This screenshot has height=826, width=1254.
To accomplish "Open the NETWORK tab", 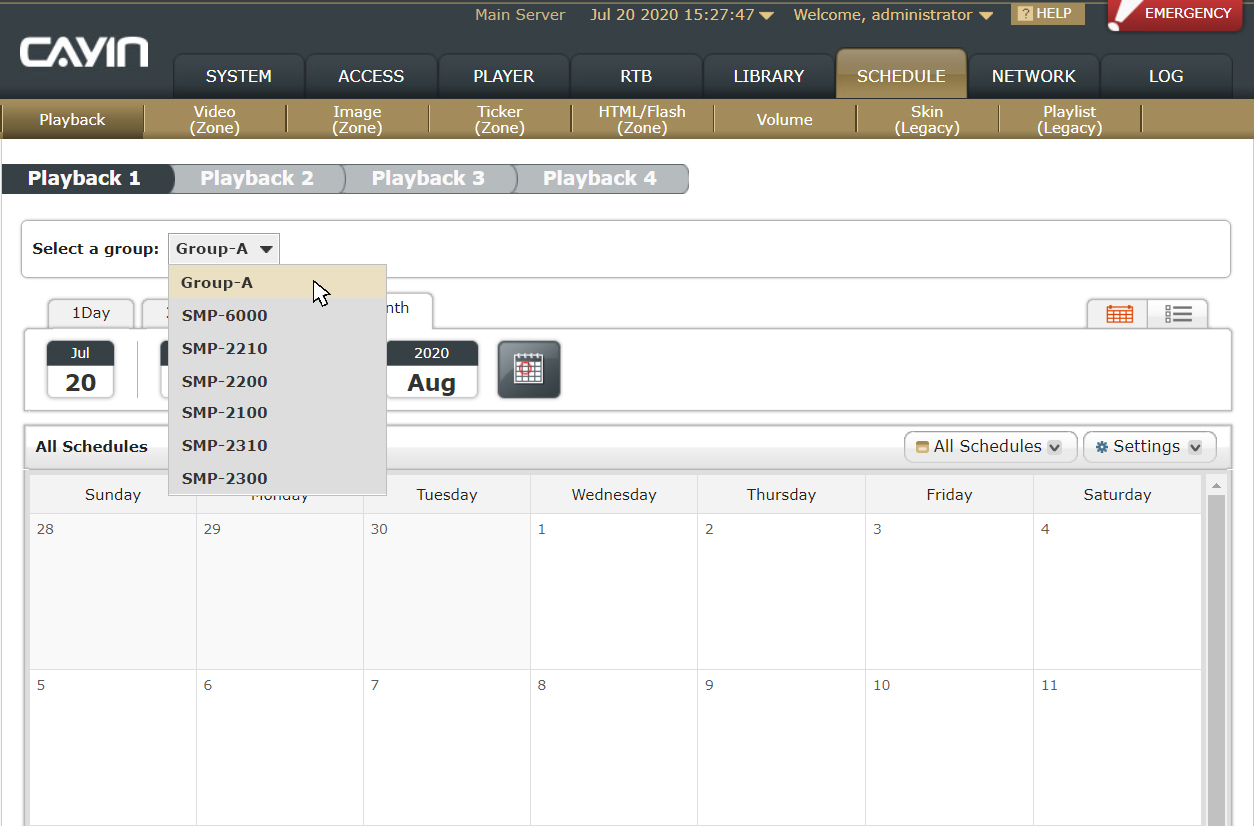I will tap(1034, 76).
